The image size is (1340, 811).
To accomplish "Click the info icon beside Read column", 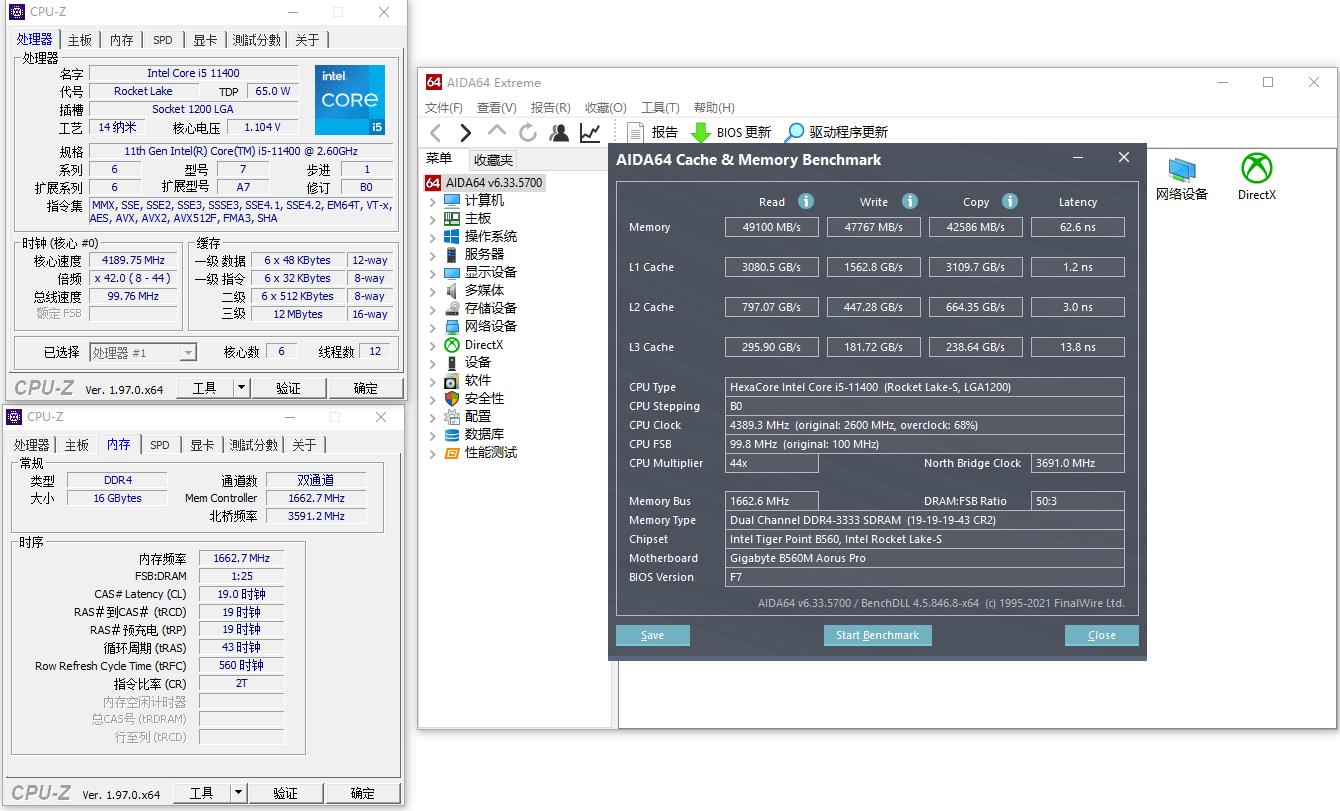I will pyautogui.click(x=805, y=201).
